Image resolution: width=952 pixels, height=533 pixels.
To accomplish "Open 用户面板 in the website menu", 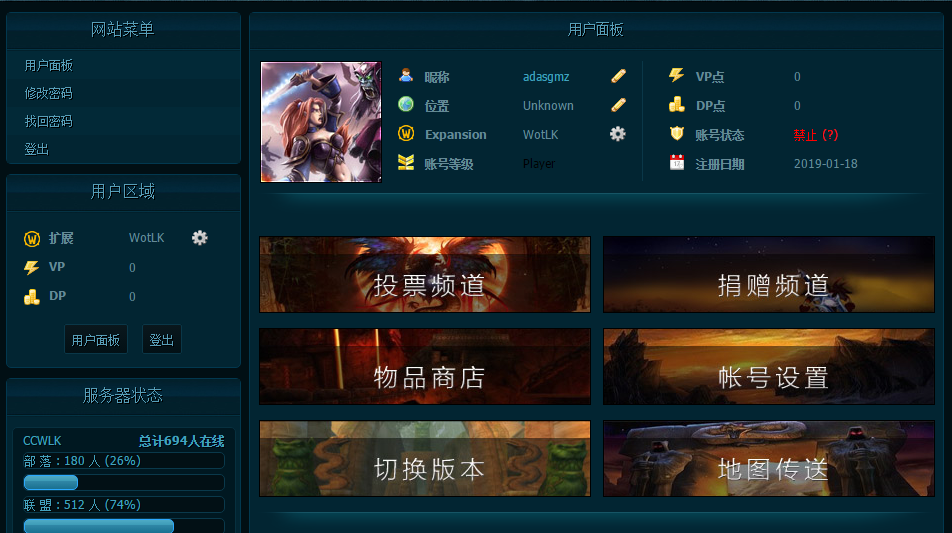I will pos(48,65).
